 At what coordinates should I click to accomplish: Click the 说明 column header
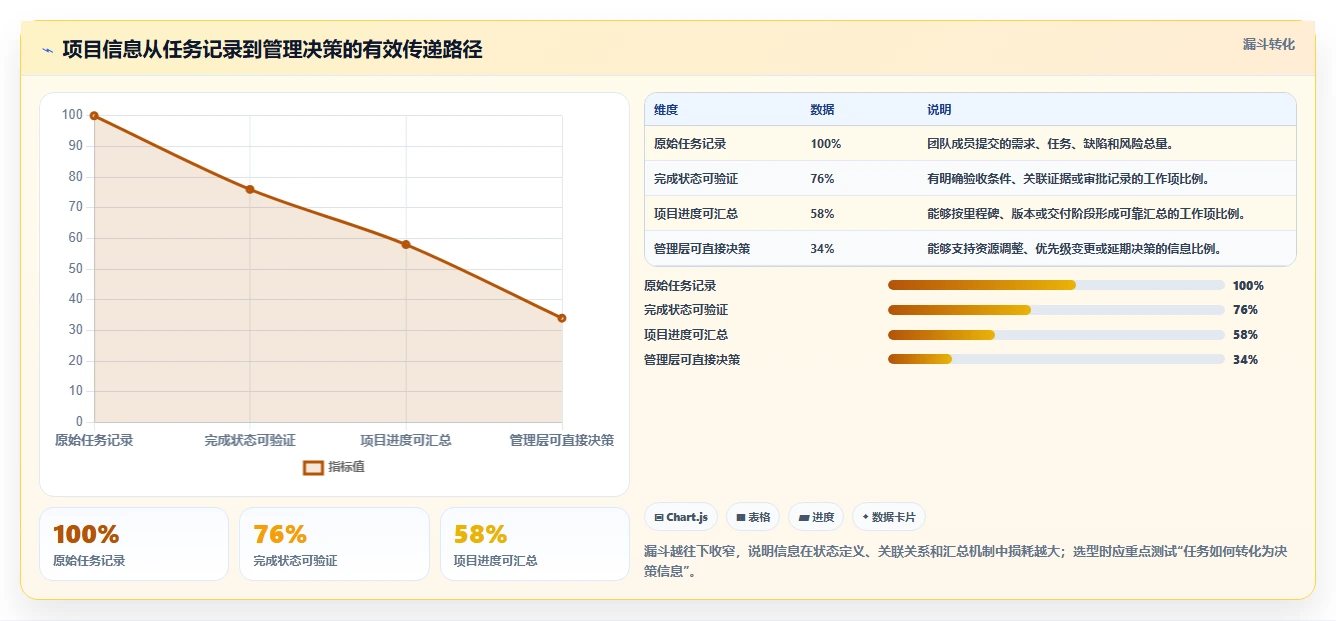[x=939, y=110]
